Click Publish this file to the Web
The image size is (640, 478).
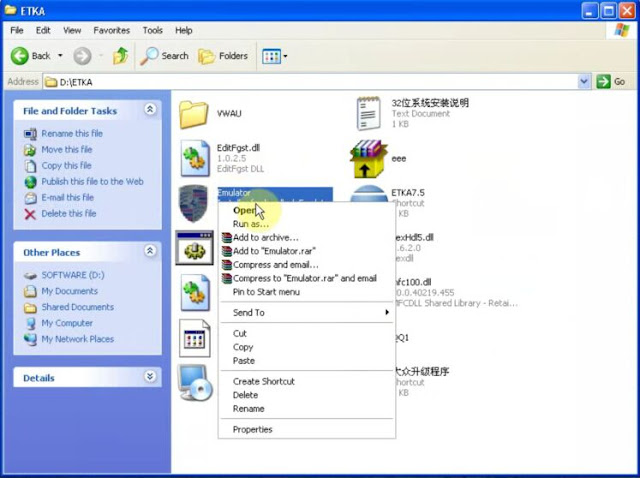click(x=92, y=182)
